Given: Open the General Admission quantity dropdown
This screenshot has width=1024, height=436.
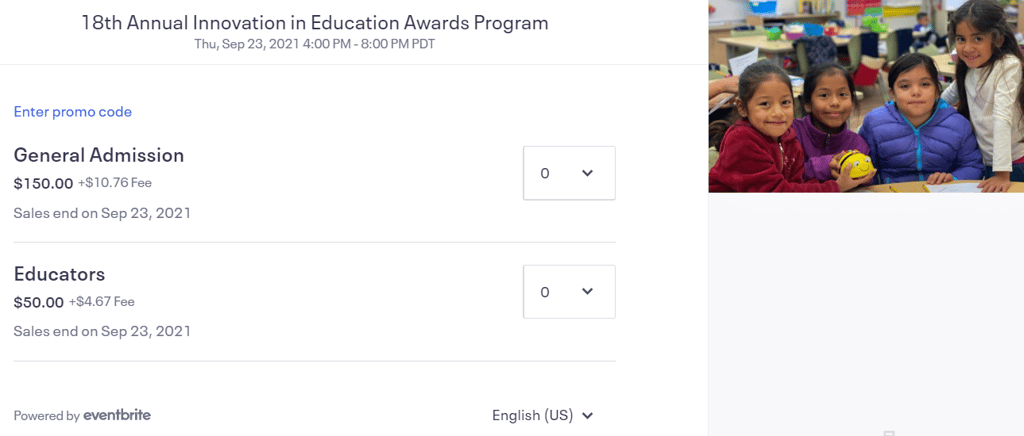Looking at the screenshot, I should pos(569,173).
